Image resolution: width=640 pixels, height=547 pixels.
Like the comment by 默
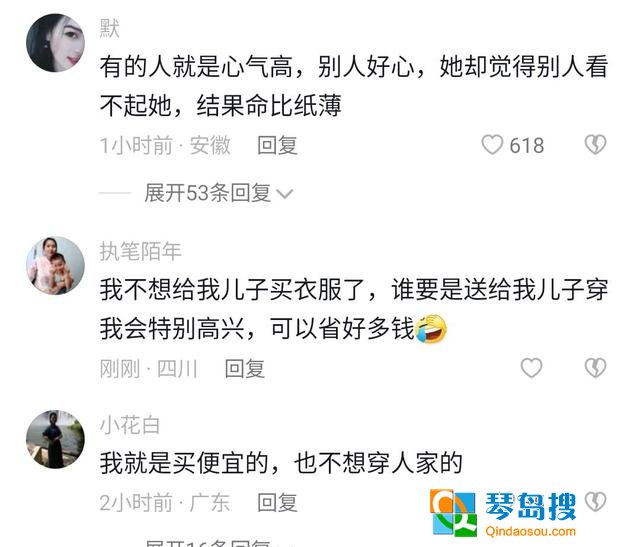point(492,145)
